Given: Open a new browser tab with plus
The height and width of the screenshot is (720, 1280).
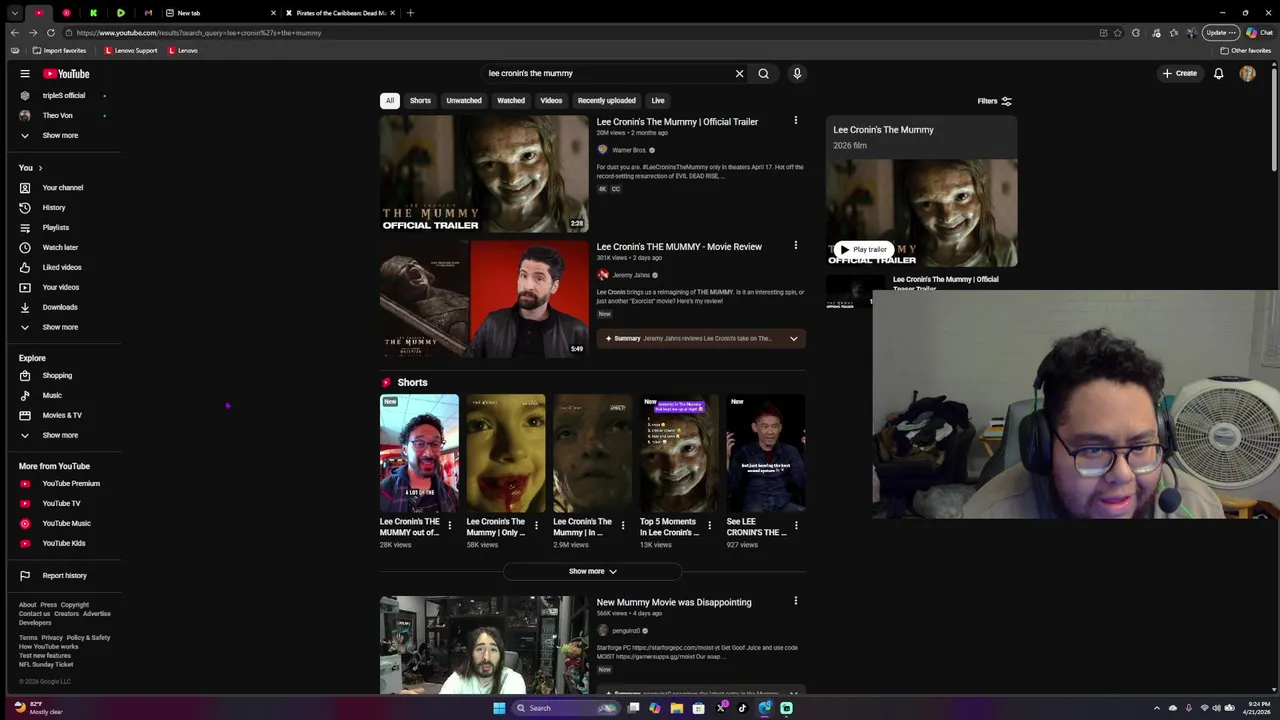Looking at the screenshot, I should (x=410, y=13).
